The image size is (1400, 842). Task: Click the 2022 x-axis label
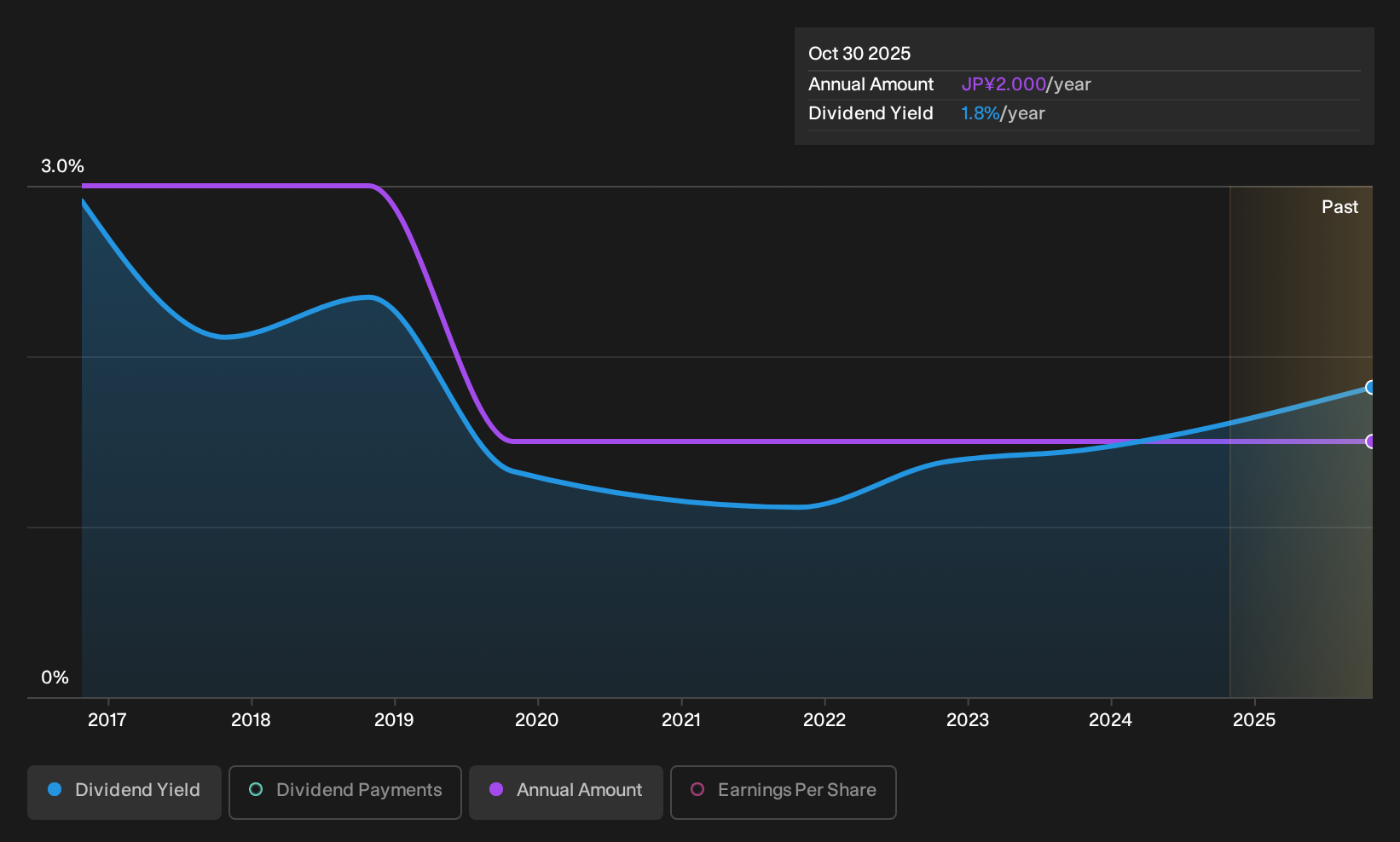click(824, 720)
